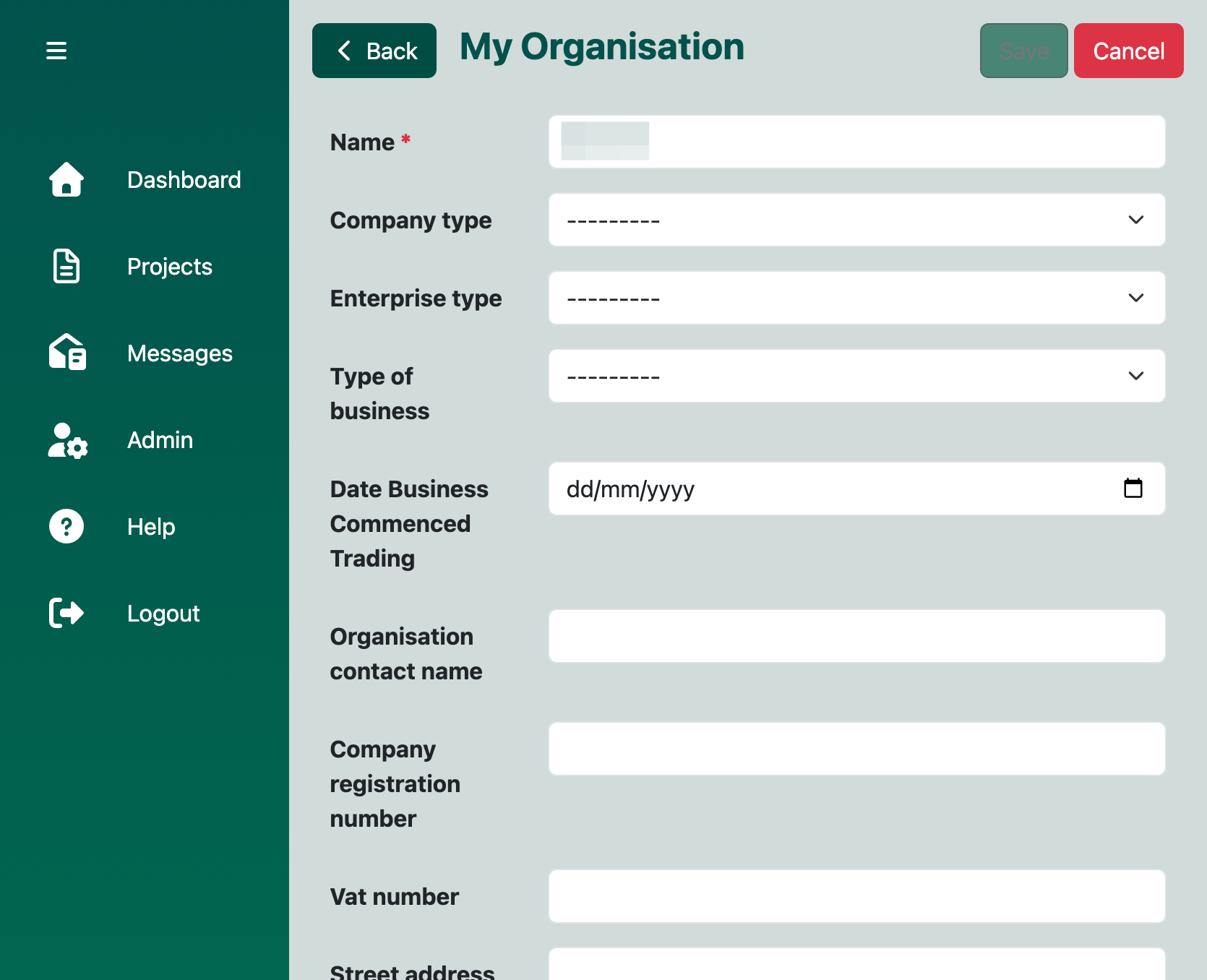
Task: Click the Organisation contact name field
Action: point(857,636)
